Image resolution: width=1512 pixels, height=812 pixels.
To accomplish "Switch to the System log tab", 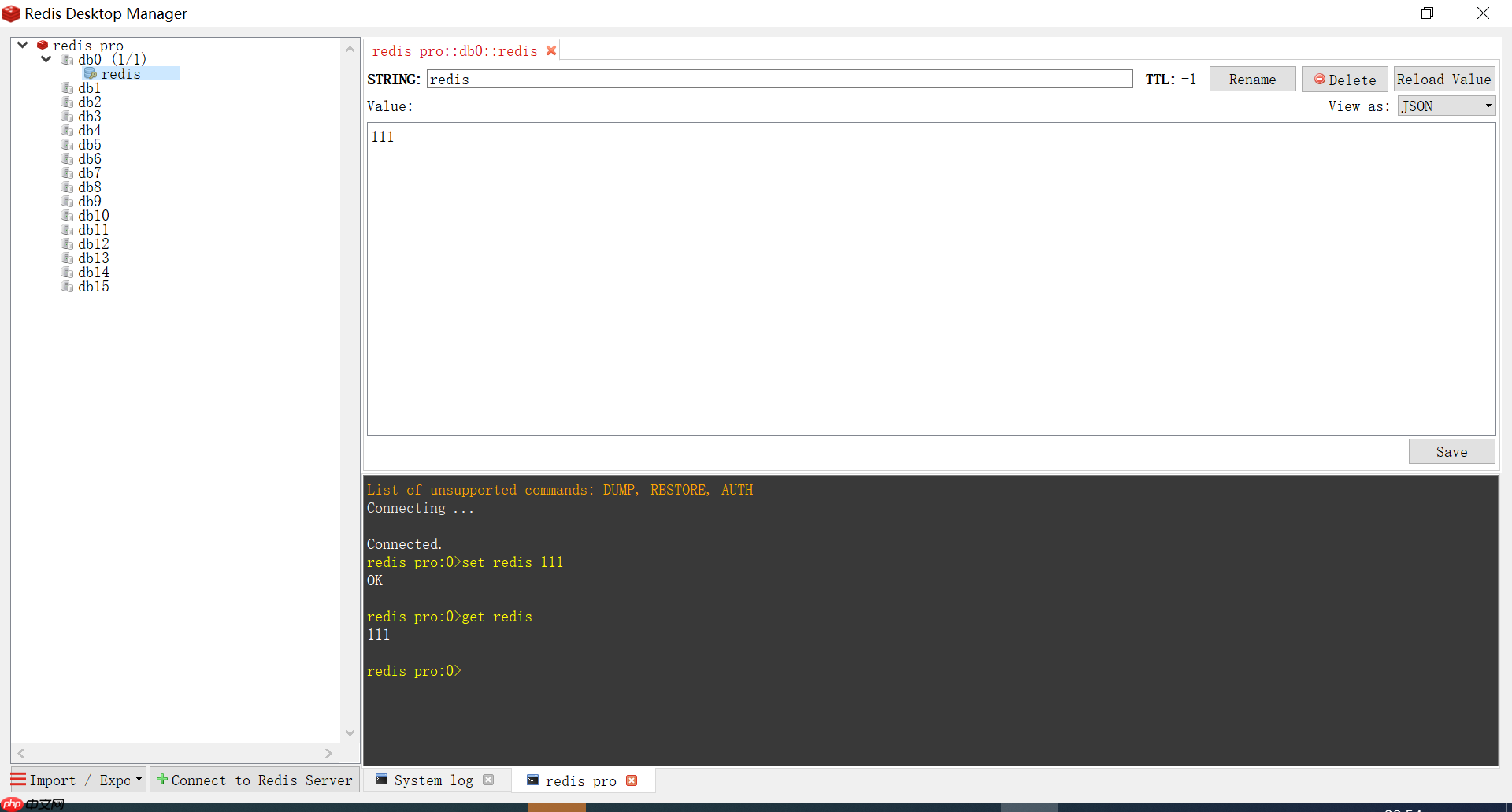I will click(434, 780).
